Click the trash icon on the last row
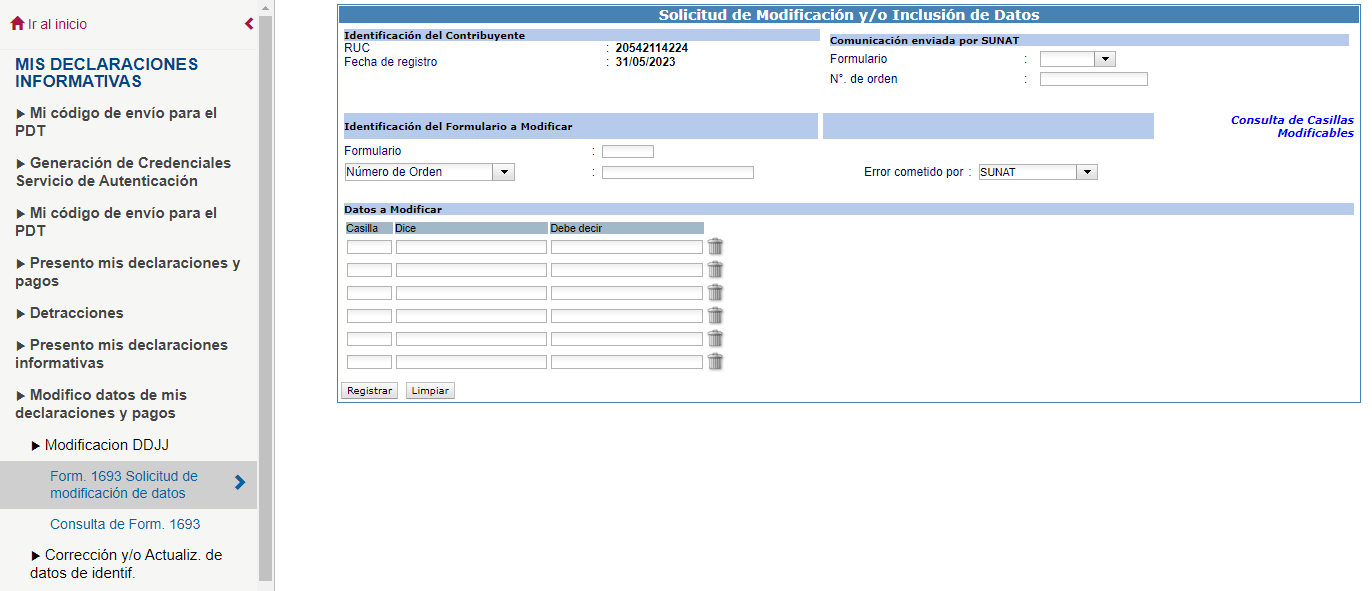This screenshot has width=1372, height=591. click(x=715, y=361)
